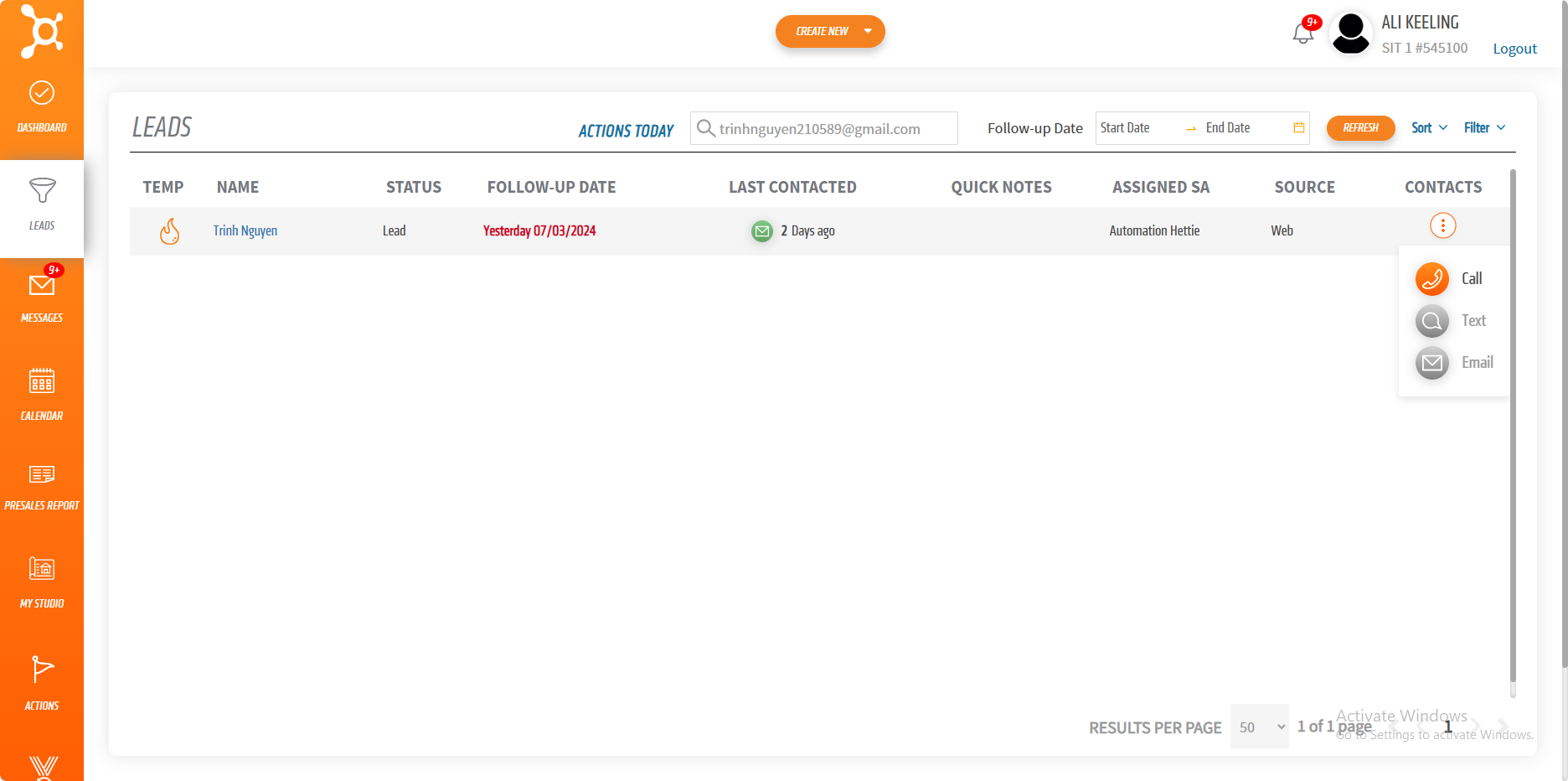This screenshot has height=781, width=1568.
Task: Open Trinh Nguyen lead name link
Action: [245, 230]
